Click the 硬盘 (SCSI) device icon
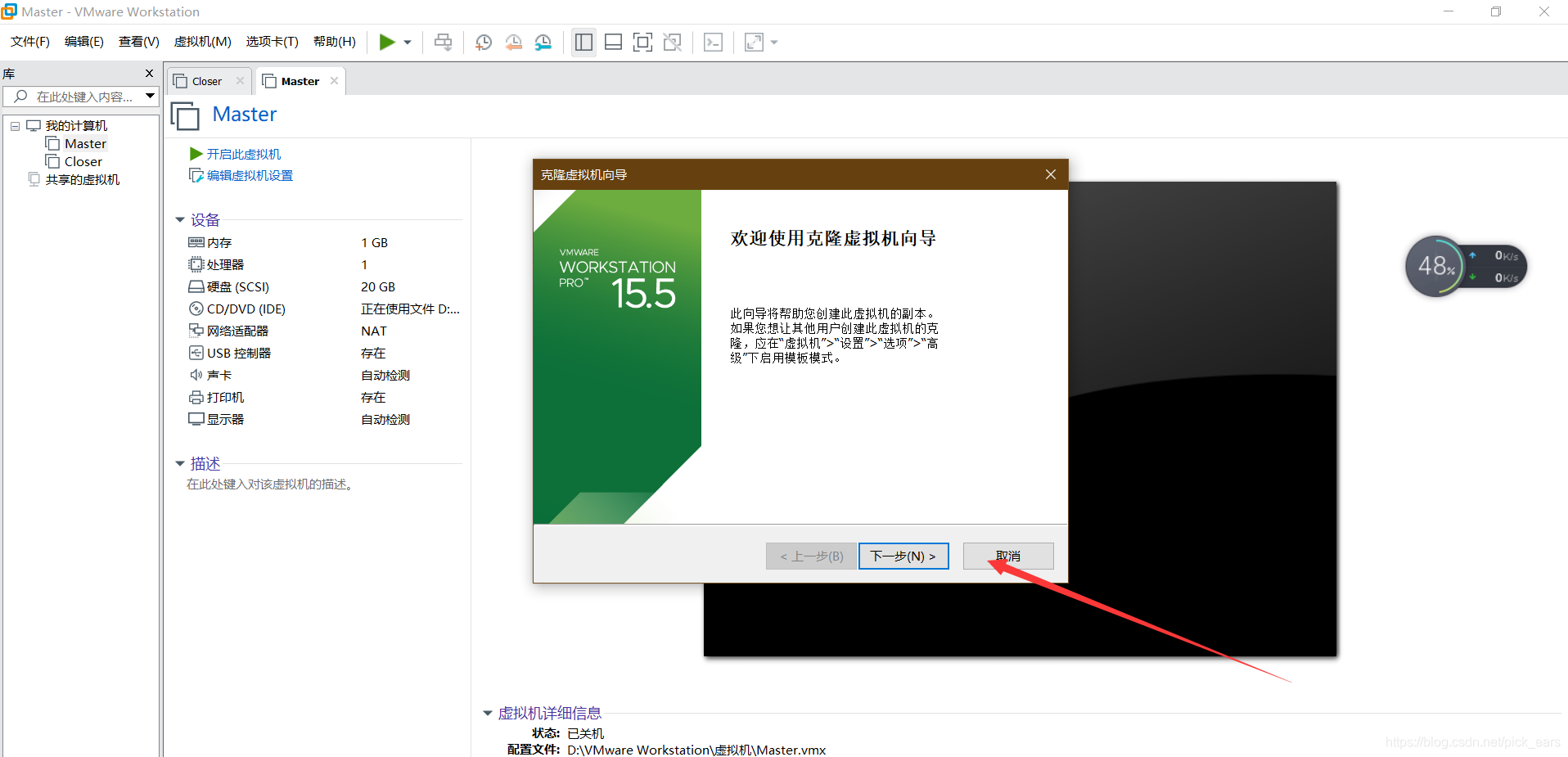This screenshot has height=757, width=1568. (x=196, y=286)
